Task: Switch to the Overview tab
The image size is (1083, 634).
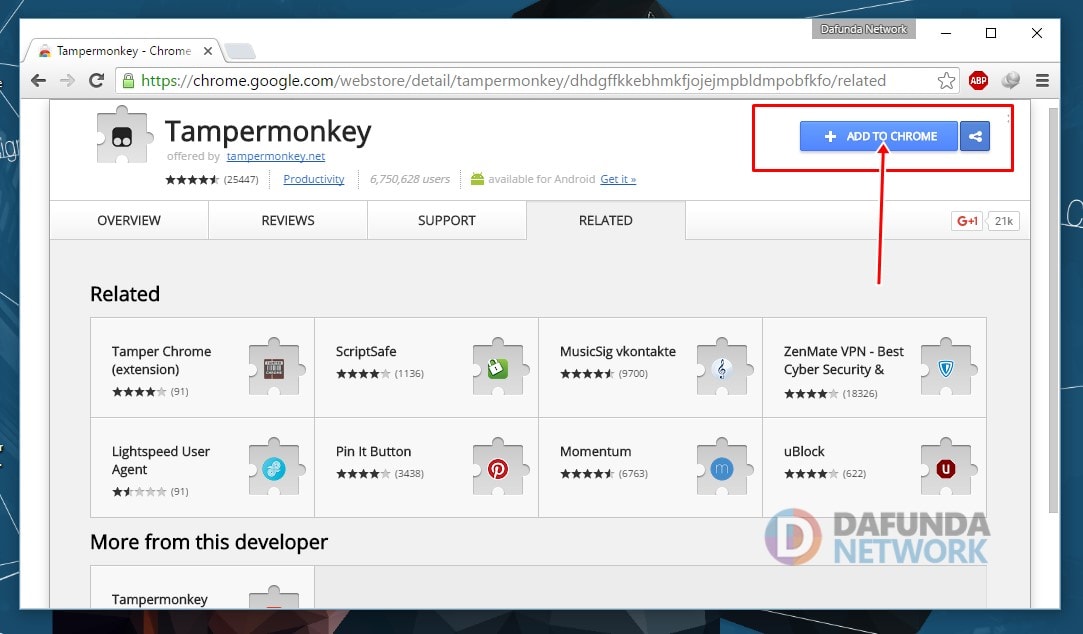Action: (129, 220)
